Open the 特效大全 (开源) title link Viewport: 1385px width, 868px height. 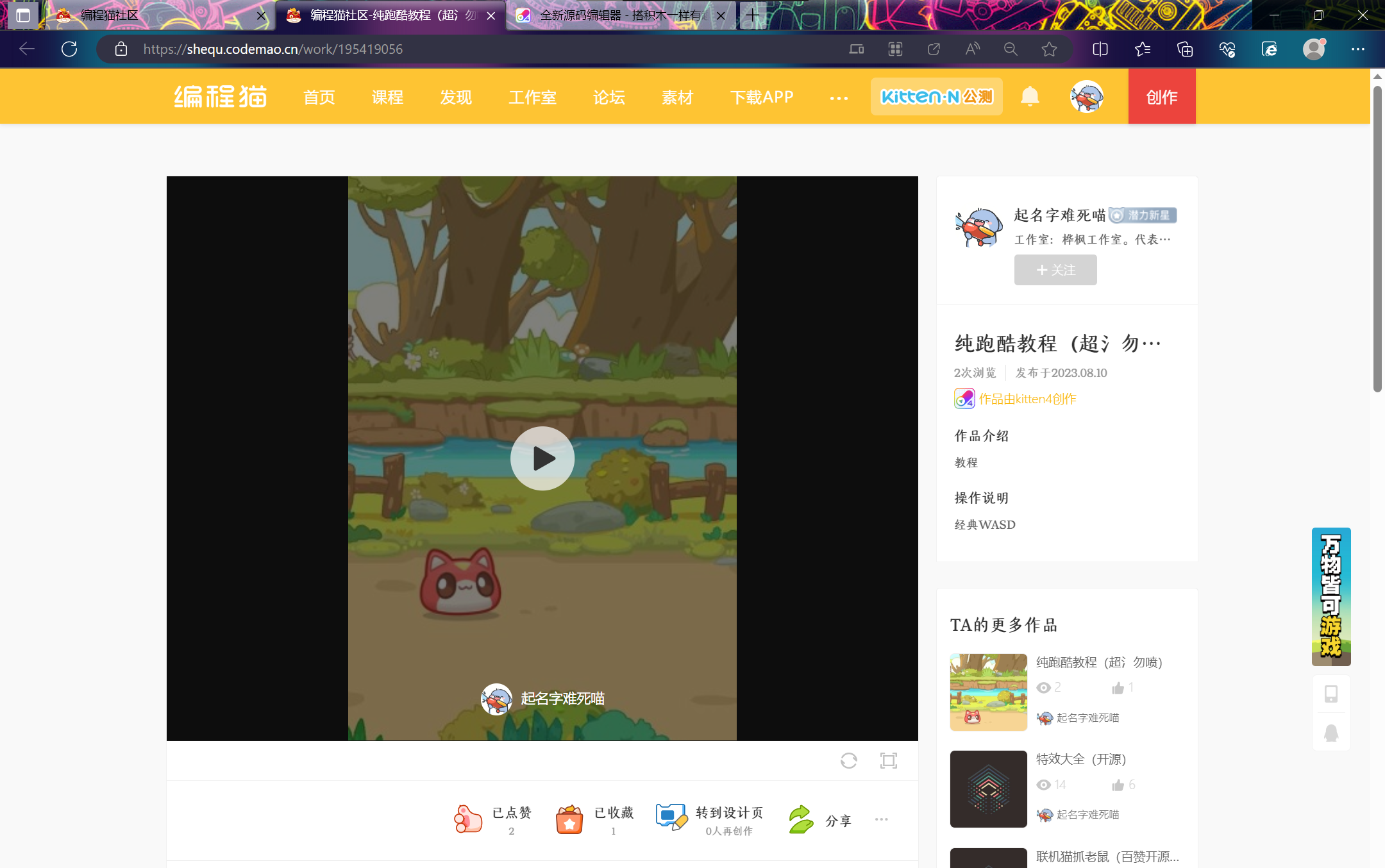tap(1081, 759)
